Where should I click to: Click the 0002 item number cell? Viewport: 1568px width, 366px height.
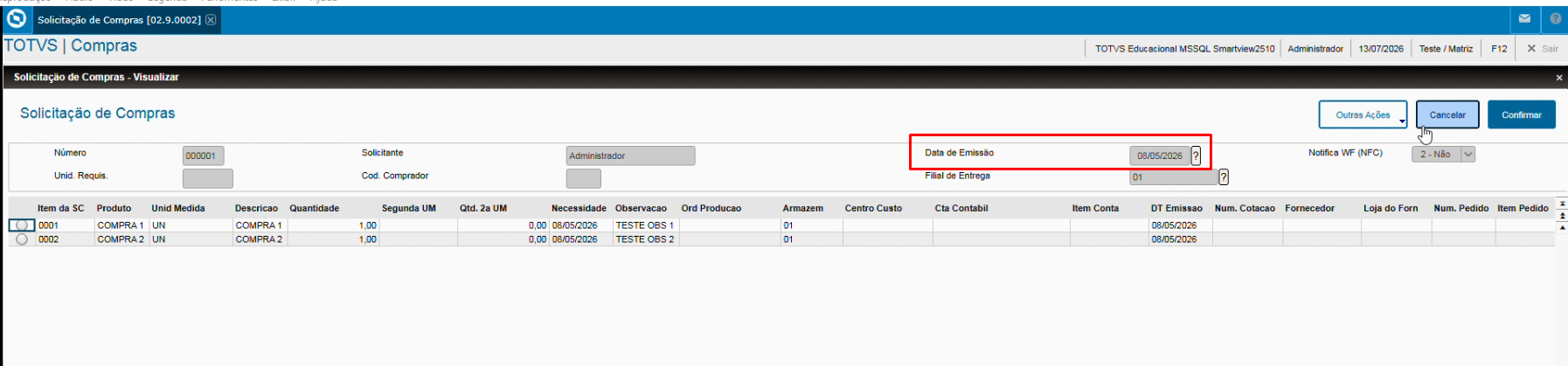click(x=65, y=239)
